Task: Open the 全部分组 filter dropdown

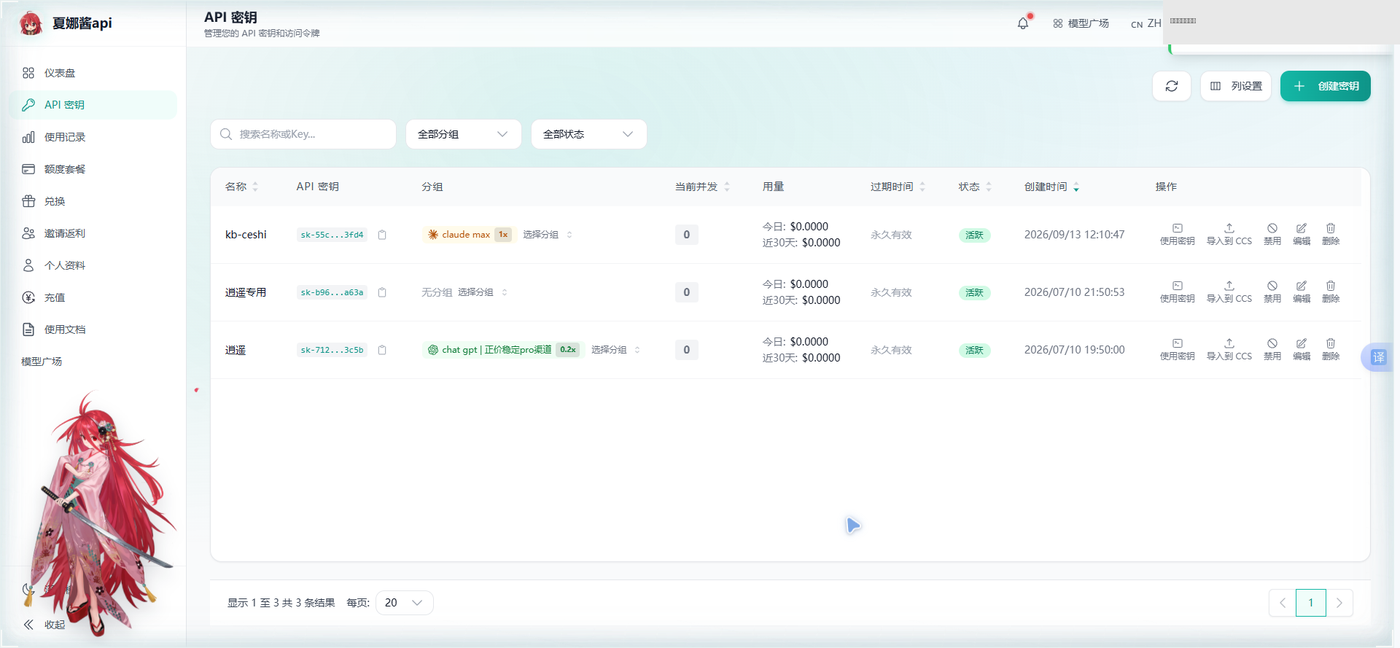Action: point(463,134)
